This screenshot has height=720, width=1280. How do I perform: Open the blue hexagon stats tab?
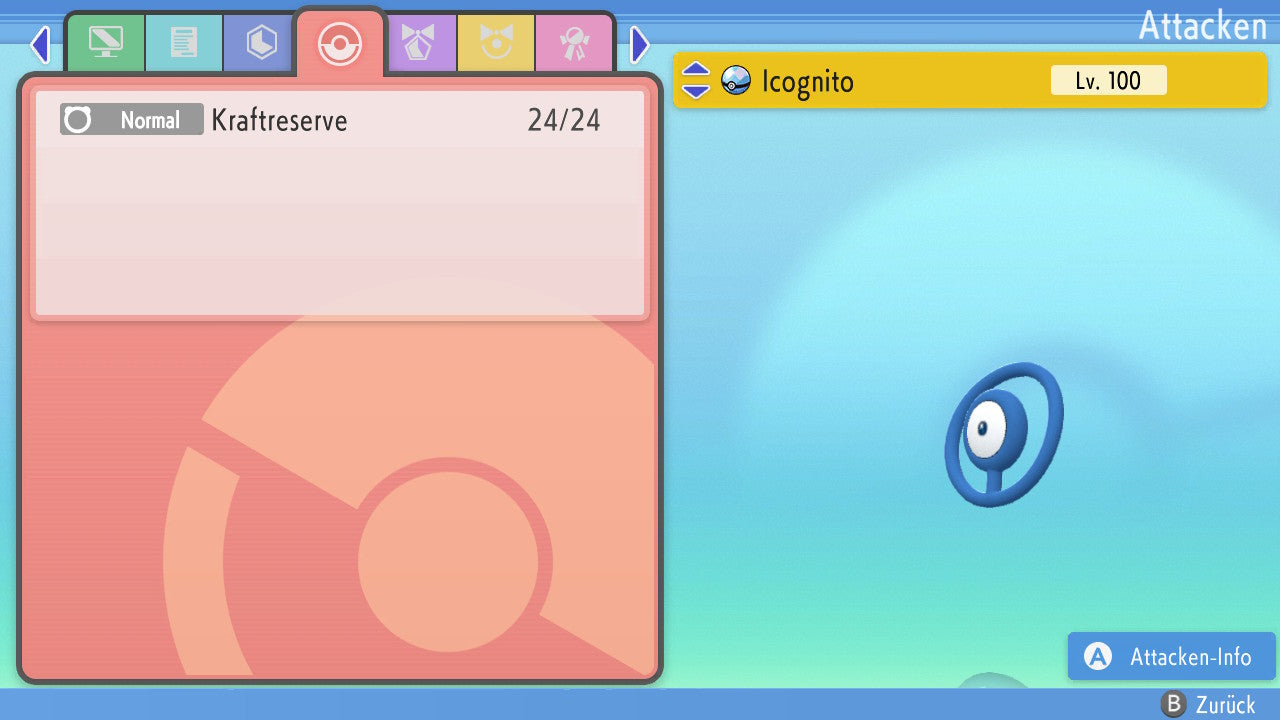261,43
